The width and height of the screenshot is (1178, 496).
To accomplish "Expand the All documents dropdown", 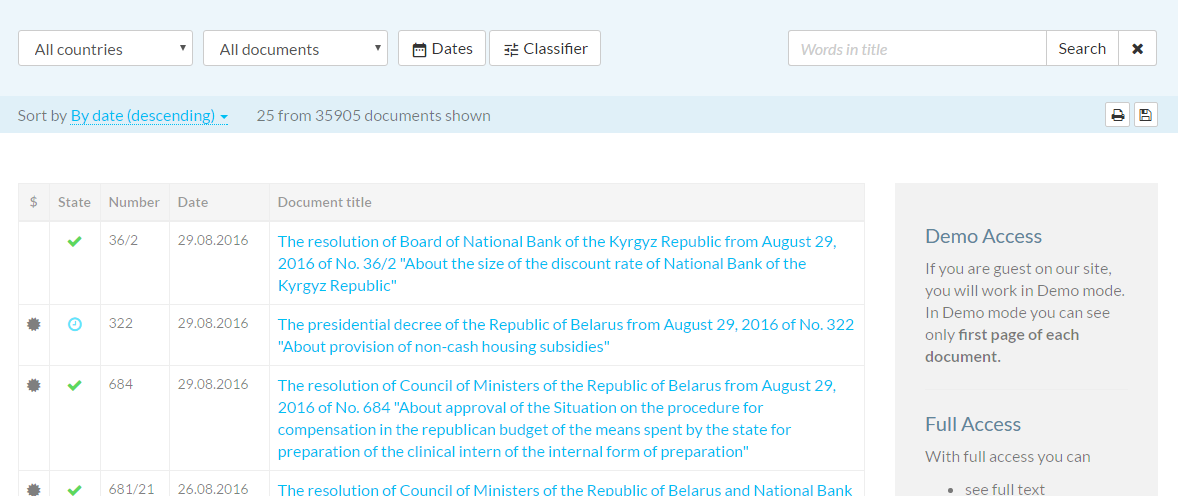I will coord(295,48).
